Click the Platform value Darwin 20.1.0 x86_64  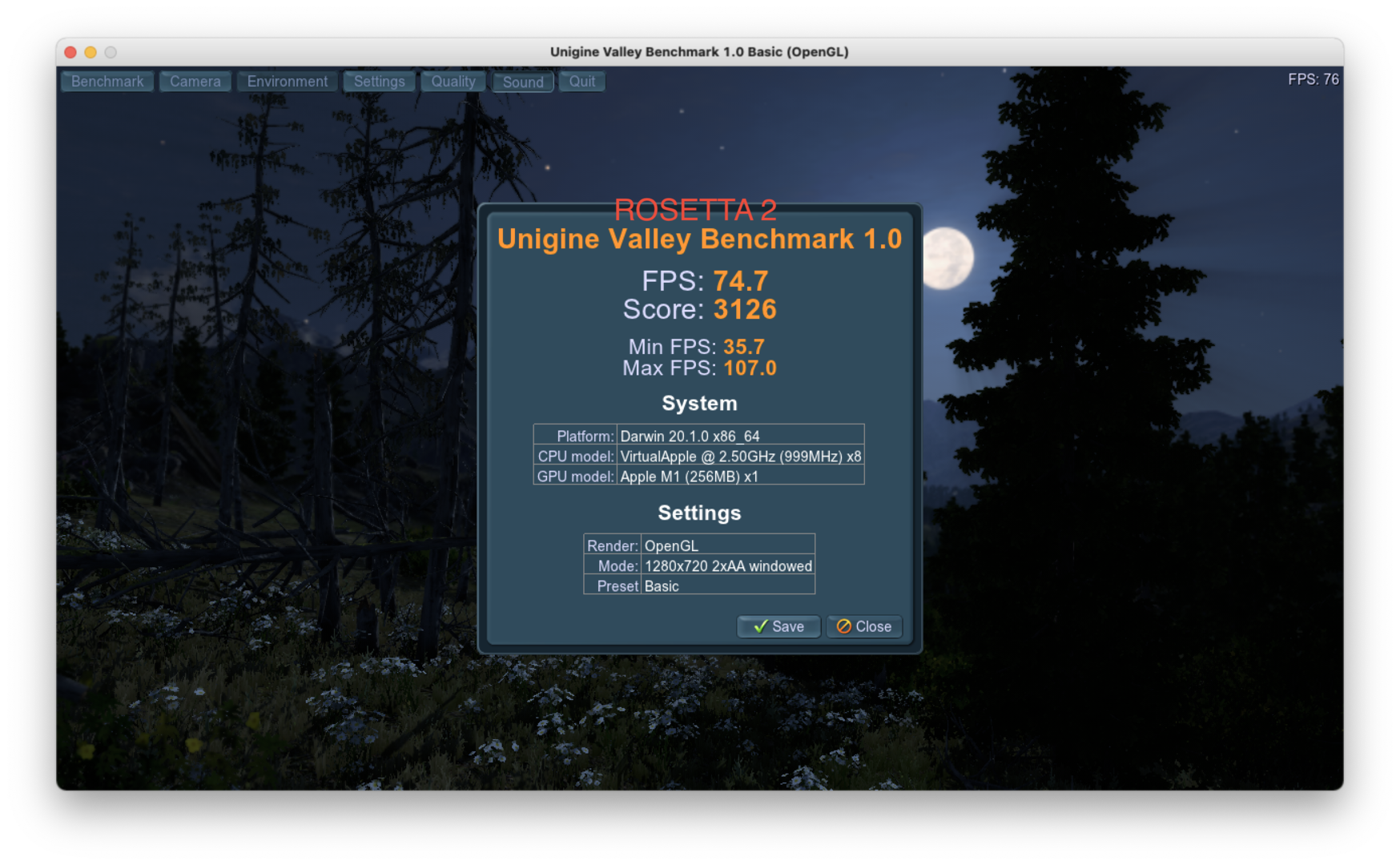tap(690, 437)
